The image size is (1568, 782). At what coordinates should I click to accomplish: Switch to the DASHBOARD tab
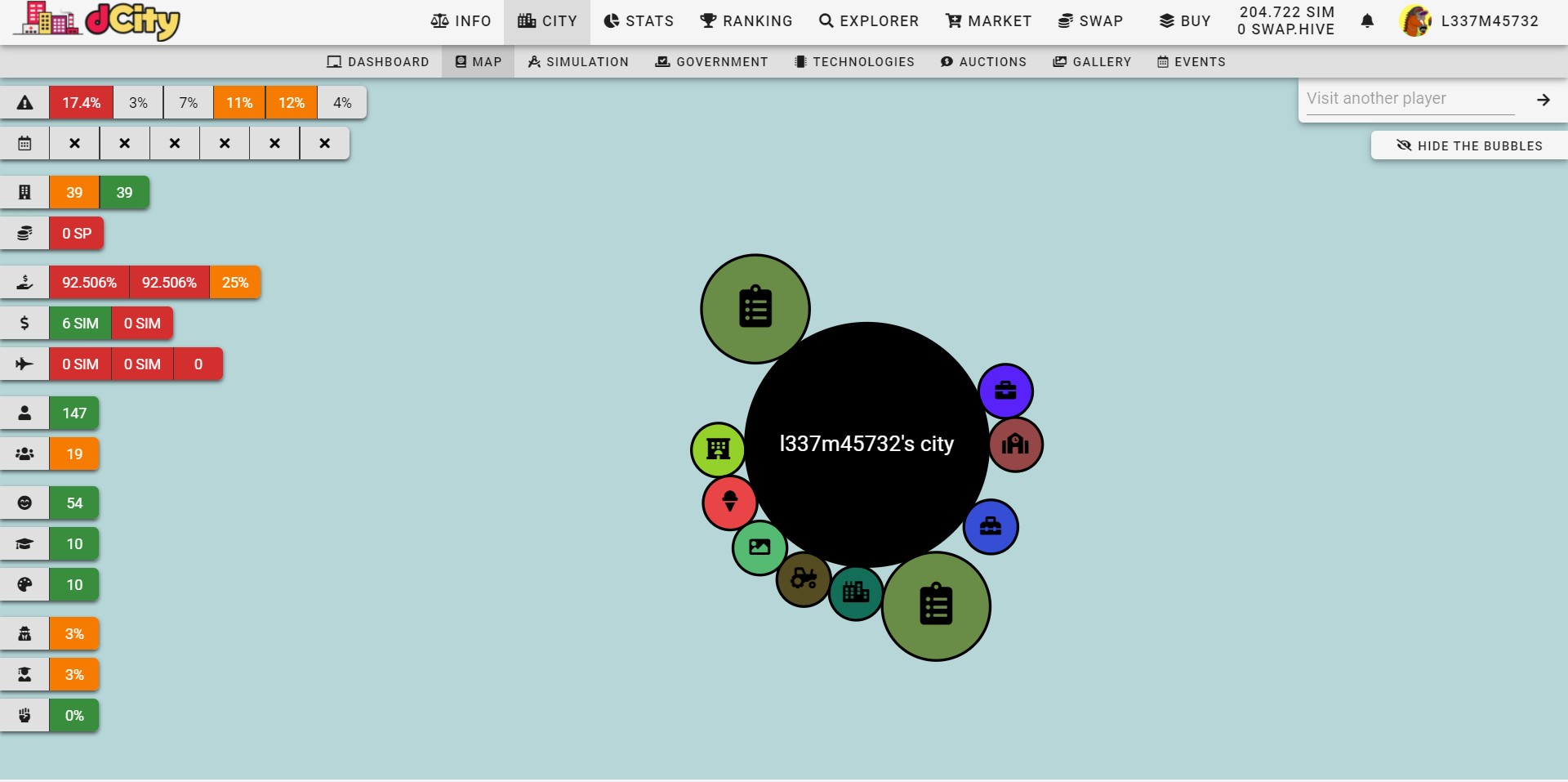(378, 62)
